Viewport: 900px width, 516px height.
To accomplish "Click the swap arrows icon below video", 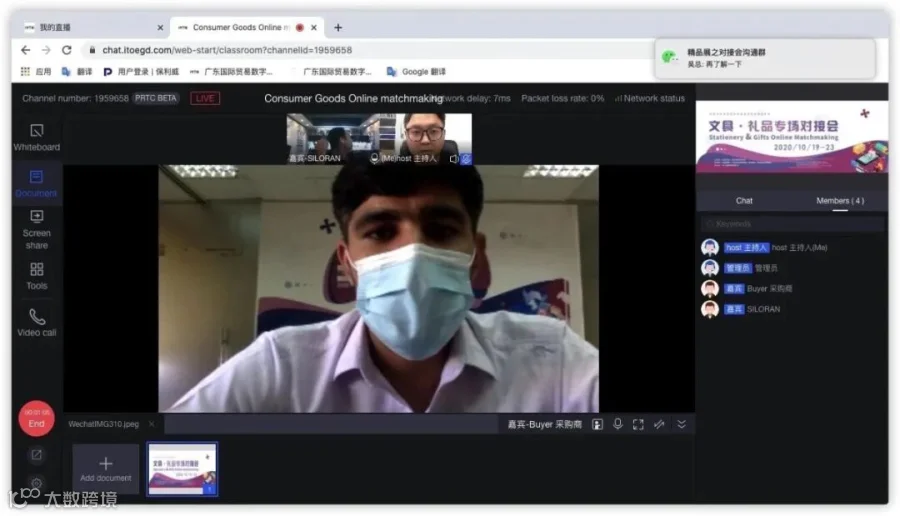I will click(x=659, y=424).
